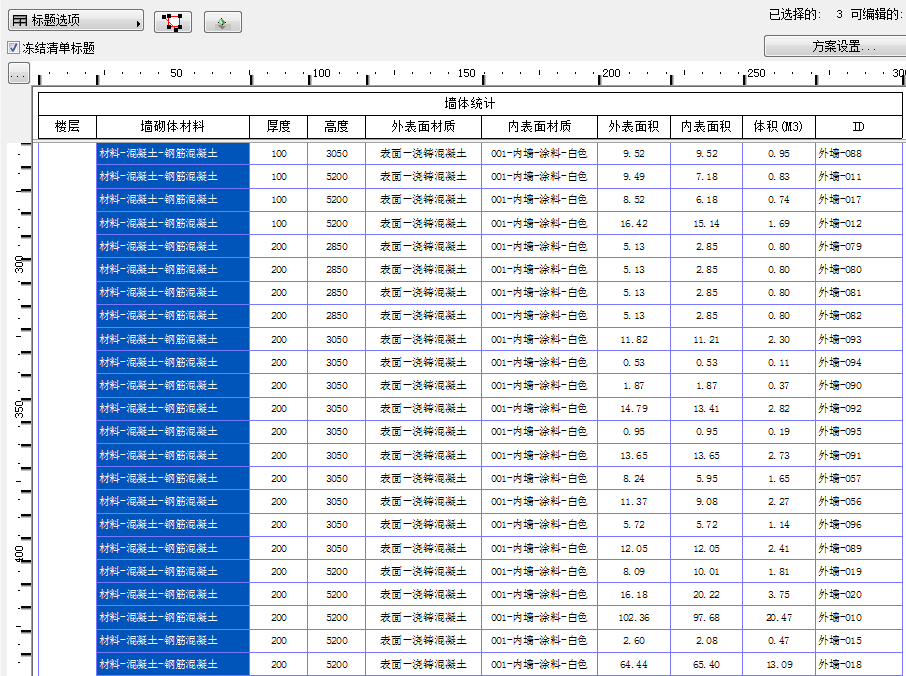Click the 厚度 column header

280,127
